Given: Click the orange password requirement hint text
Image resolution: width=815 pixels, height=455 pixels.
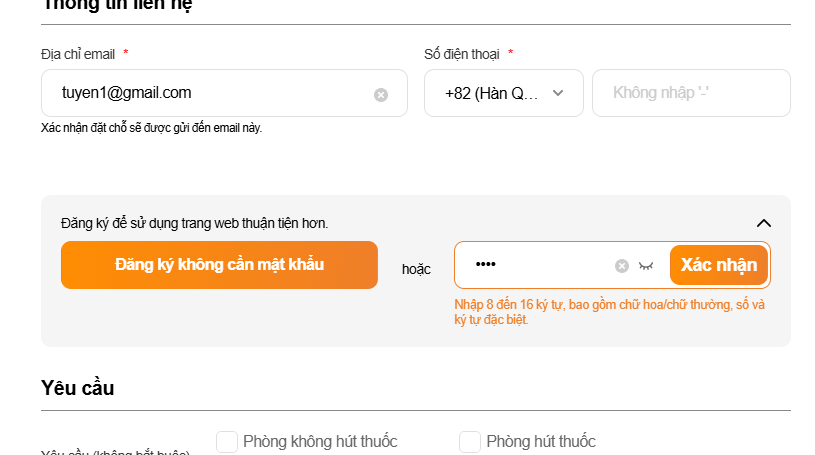Looking at the screenshot, I should tap(608, 312).
